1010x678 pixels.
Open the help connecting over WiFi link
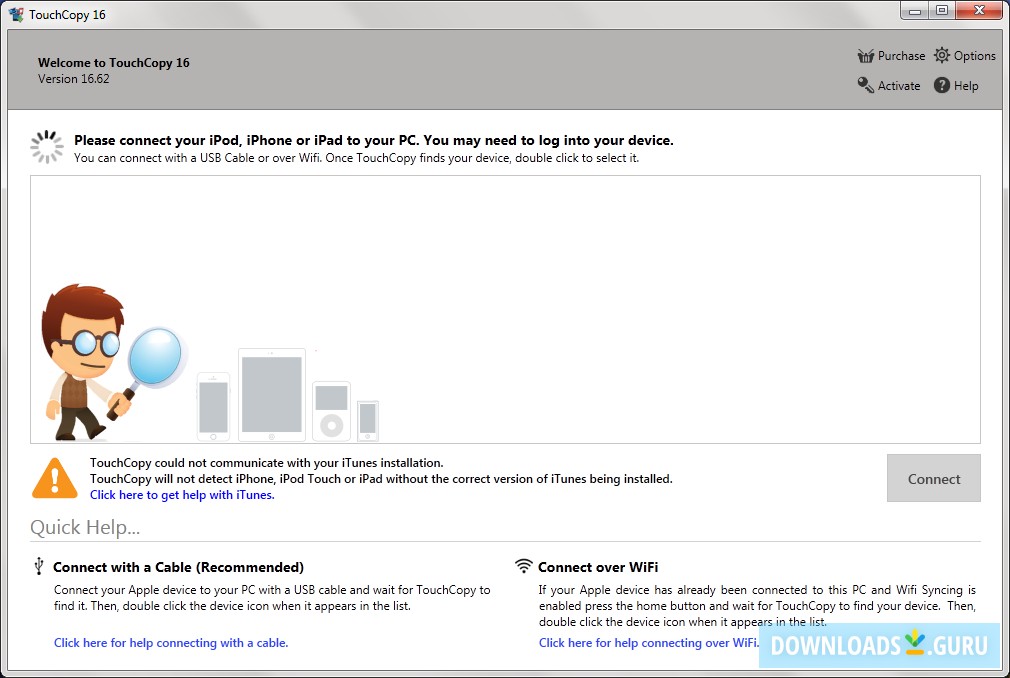(x=649, y=643)
